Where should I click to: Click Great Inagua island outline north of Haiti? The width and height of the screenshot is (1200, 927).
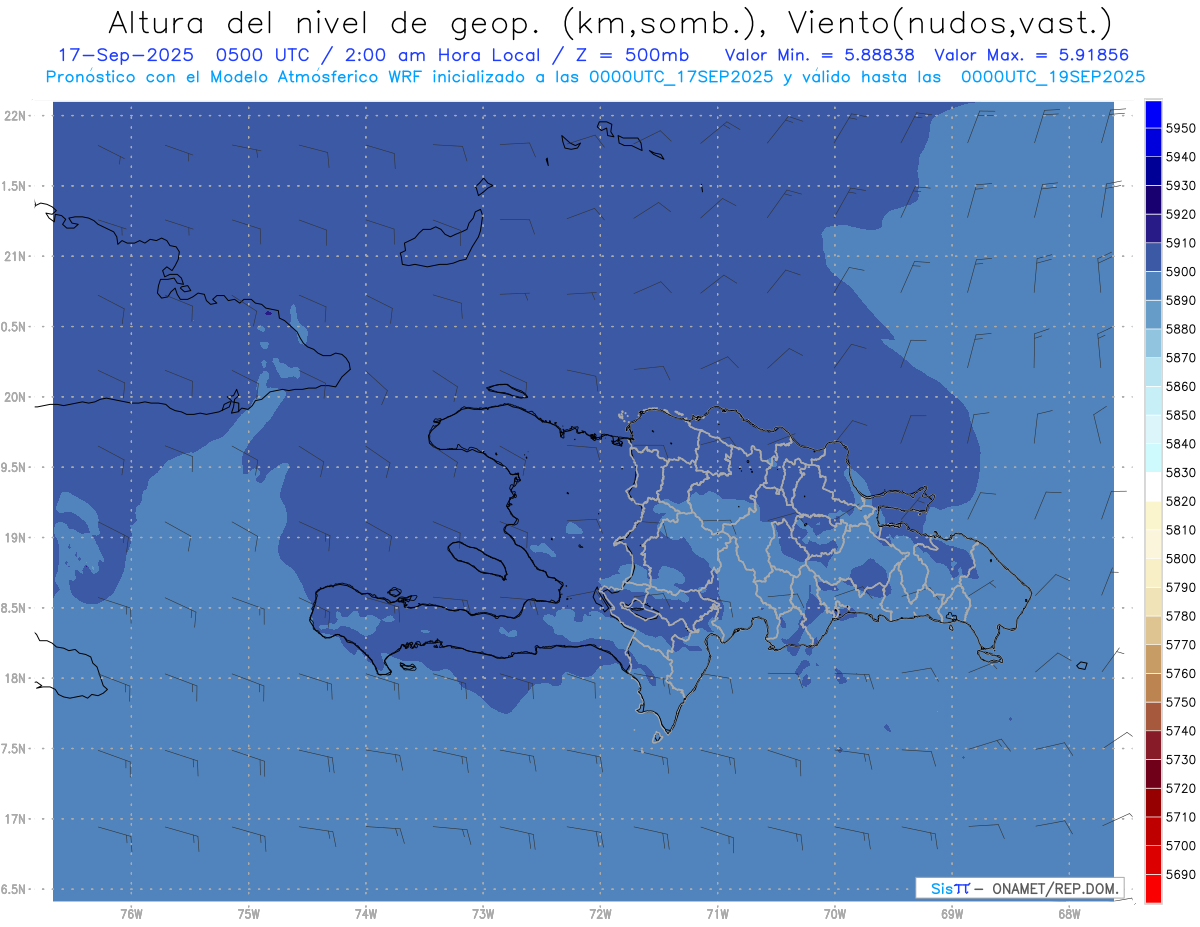pyautogui.click(x=443, y=240)
